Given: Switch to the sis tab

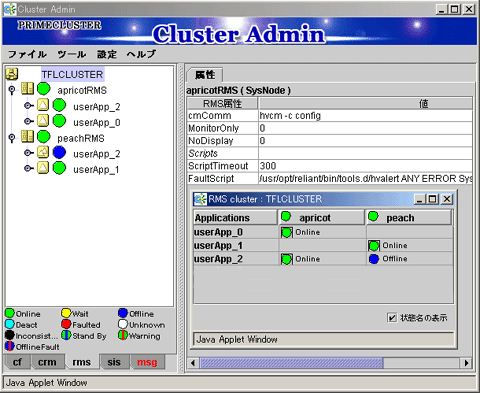Looking at the screenshot, I should tap(114, 362).
